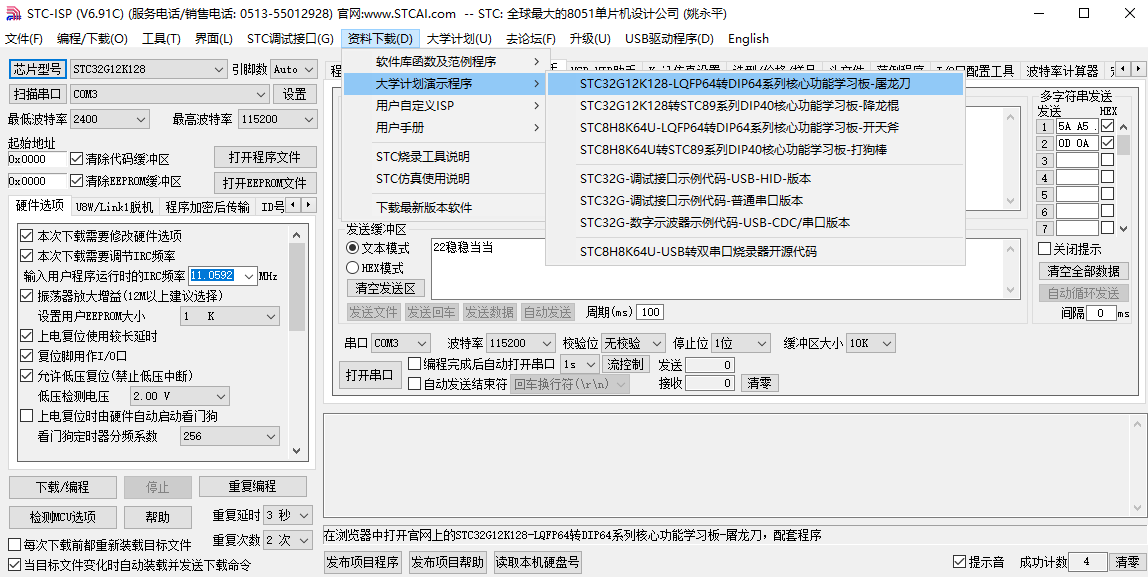Viewport: 1148px width, 577px height.
Task: Enable 关闭提示 checkbox
Action: pos(1045,249)
